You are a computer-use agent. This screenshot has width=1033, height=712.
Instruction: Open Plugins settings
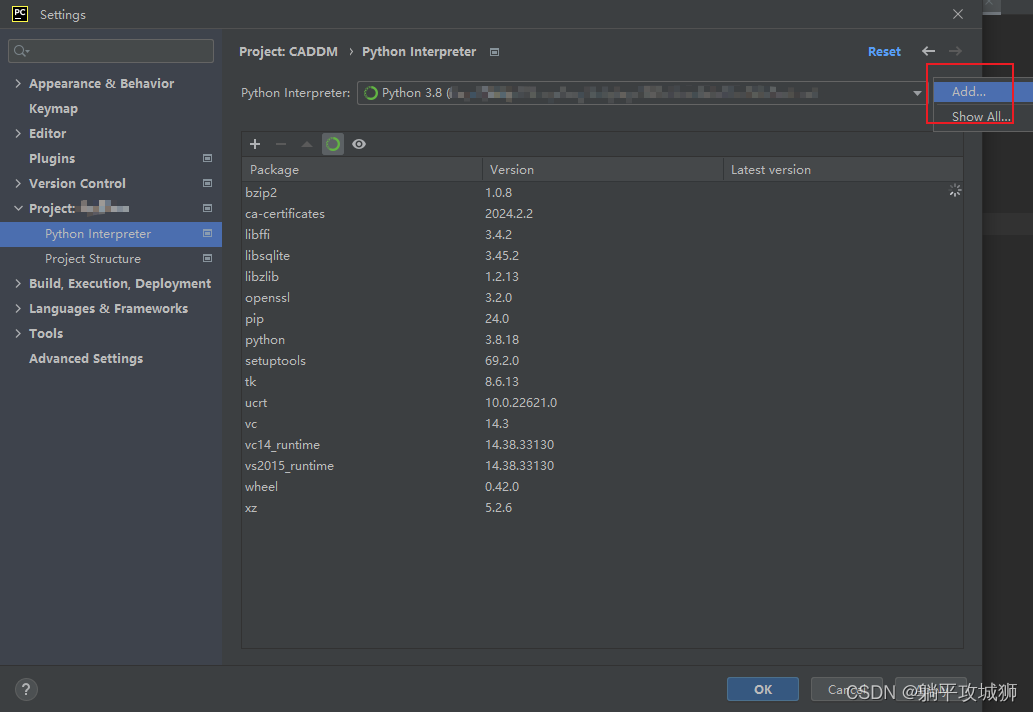tap(52, 159)
